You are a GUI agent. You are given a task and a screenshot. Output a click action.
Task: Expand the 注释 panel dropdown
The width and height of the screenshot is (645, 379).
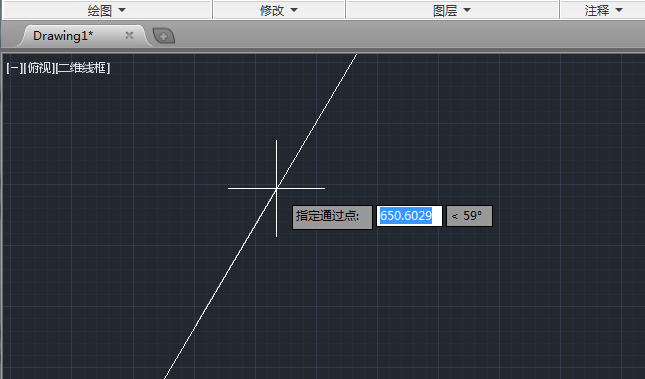(x=603, y=10)
